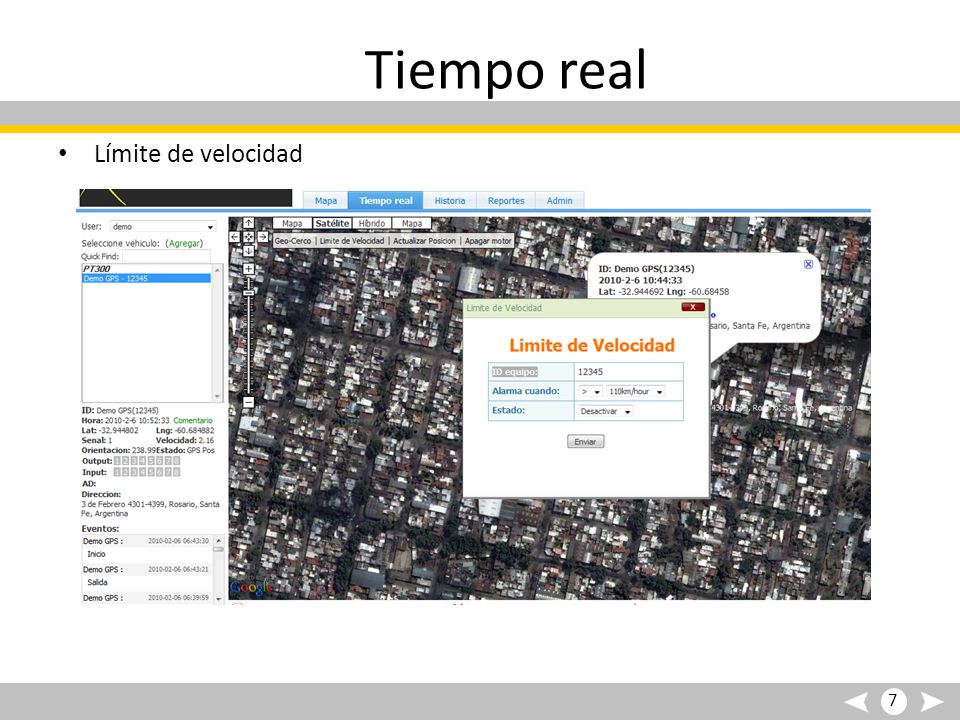Screen dimensions: 960x720
Task: Focus the Quick Find input
Action: click(x=166, y=256)
